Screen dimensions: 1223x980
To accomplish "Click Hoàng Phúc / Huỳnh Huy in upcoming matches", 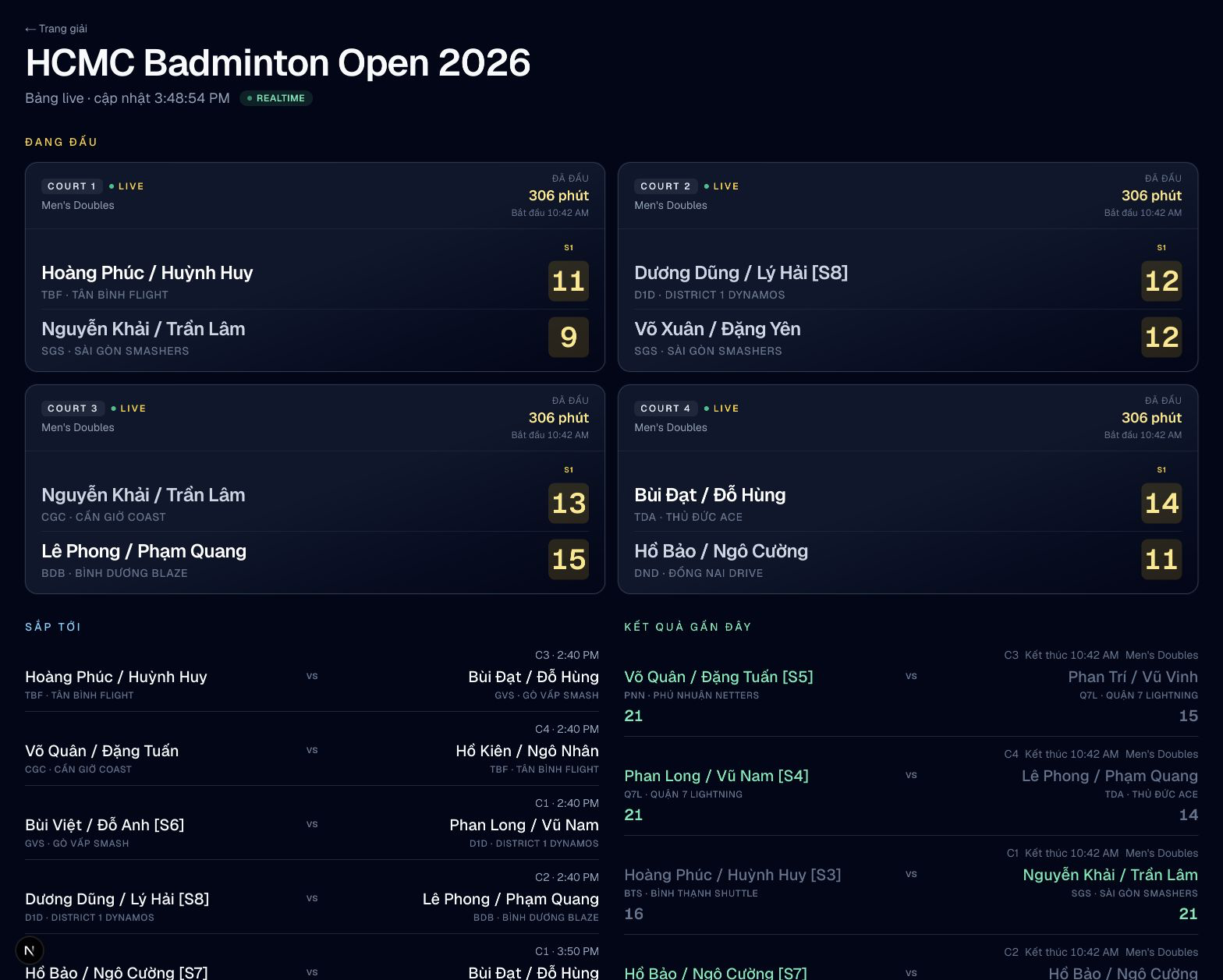I will coord(116,677).
